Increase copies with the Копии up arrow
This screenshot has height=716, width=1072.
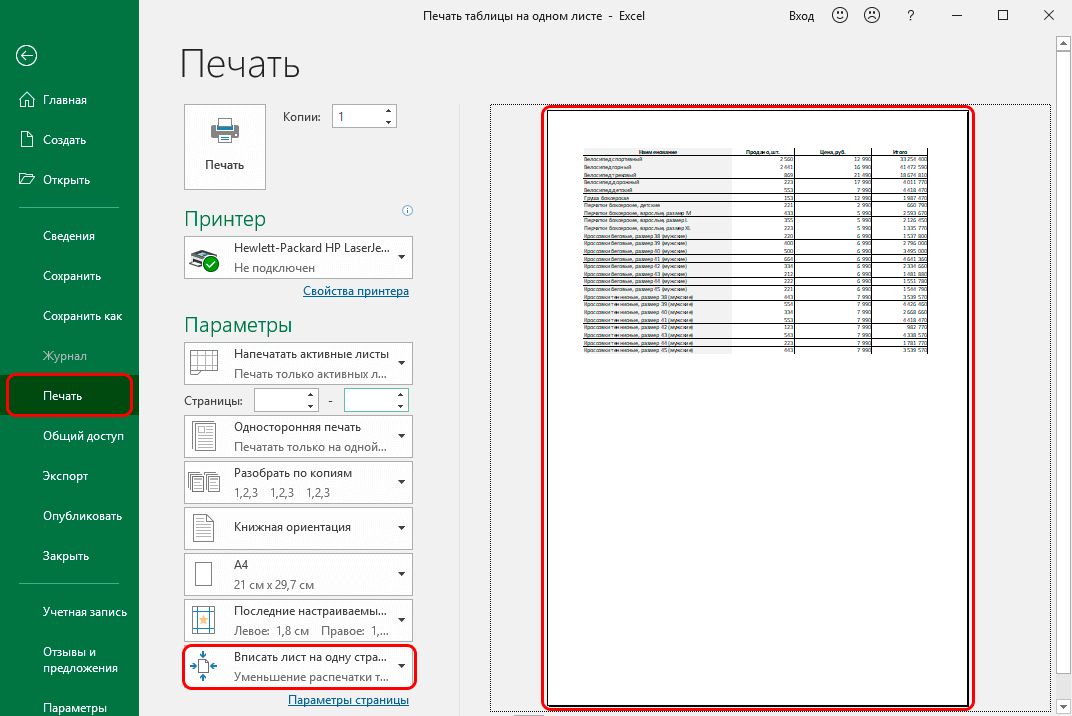click(x=388, y=110)
